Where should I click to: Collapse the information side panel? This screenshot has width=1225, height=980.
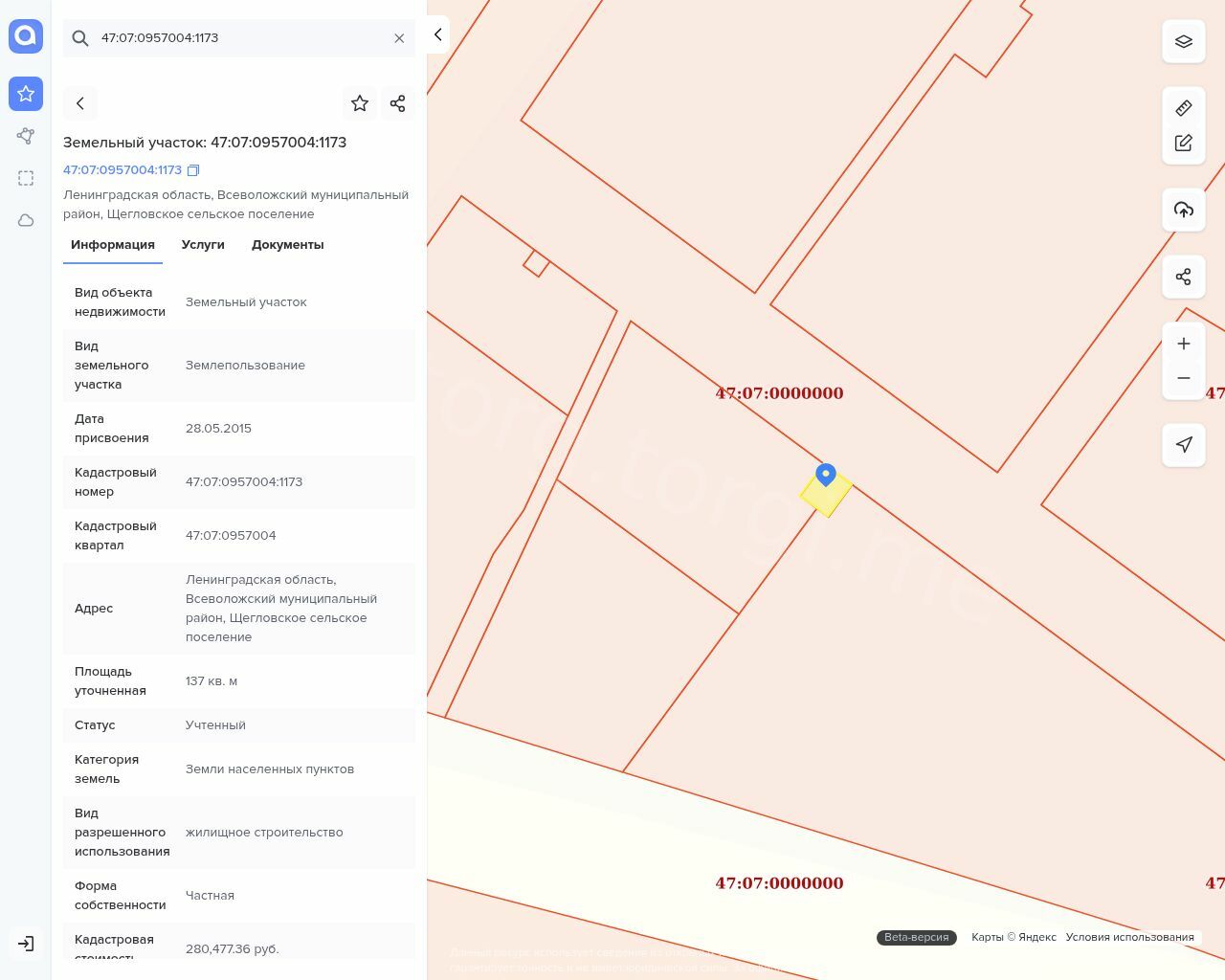point(437,34)
